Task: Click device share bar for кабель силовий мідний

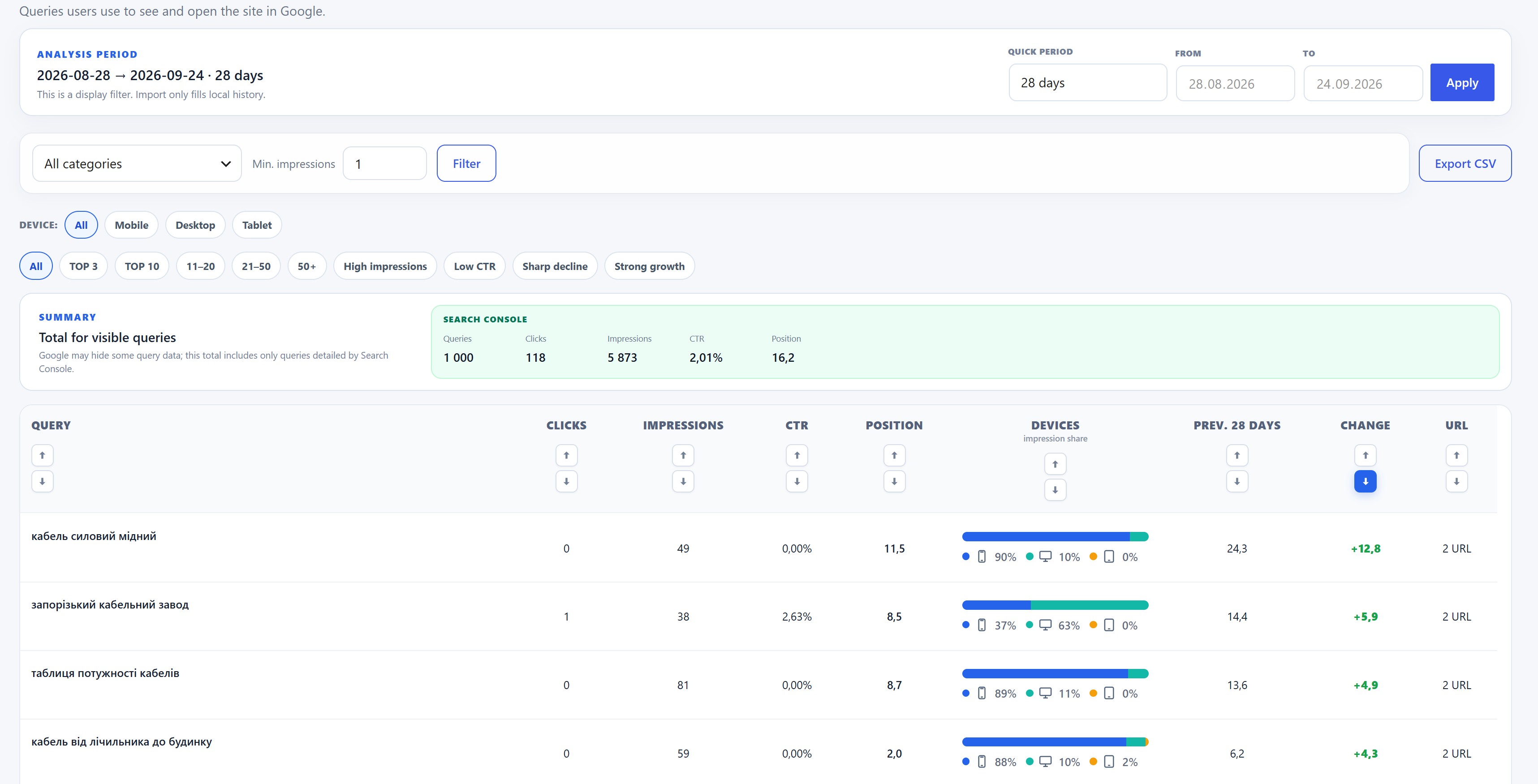Action: (x=1055, y=536)
